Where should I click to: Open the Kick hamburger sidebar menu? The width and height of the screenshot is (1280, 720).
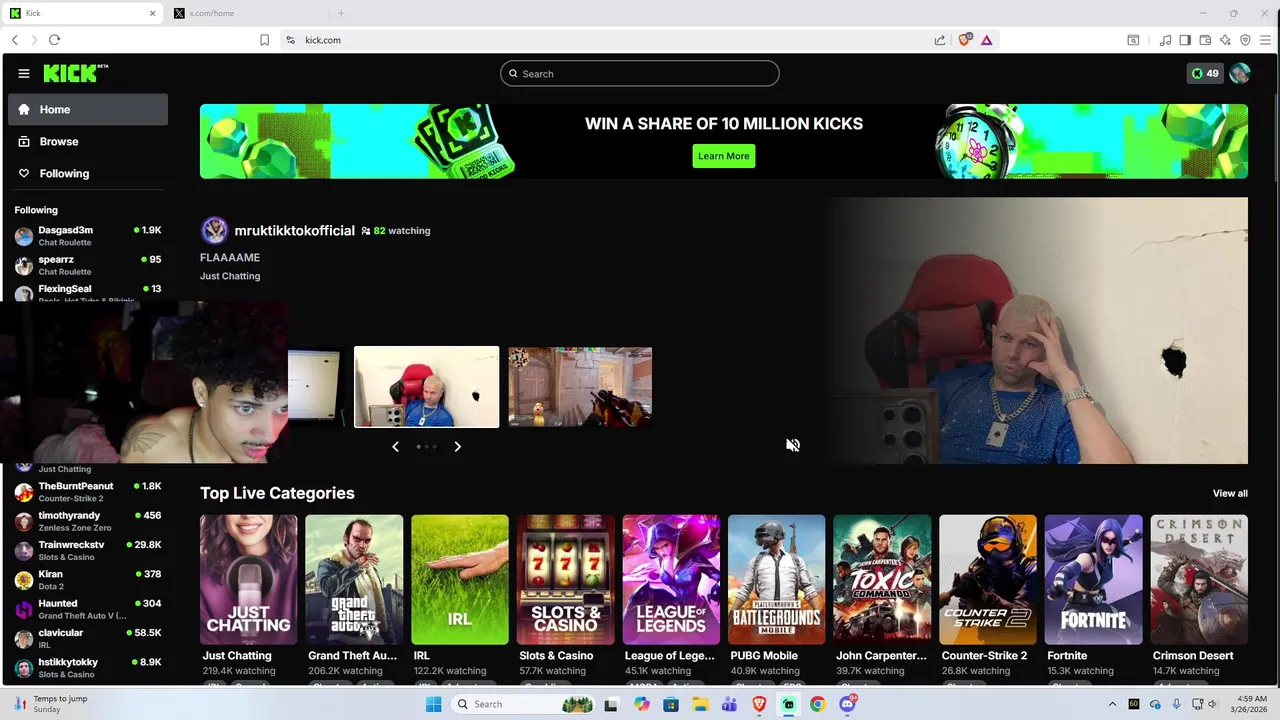pyautogui.click(x=23, y=73)
